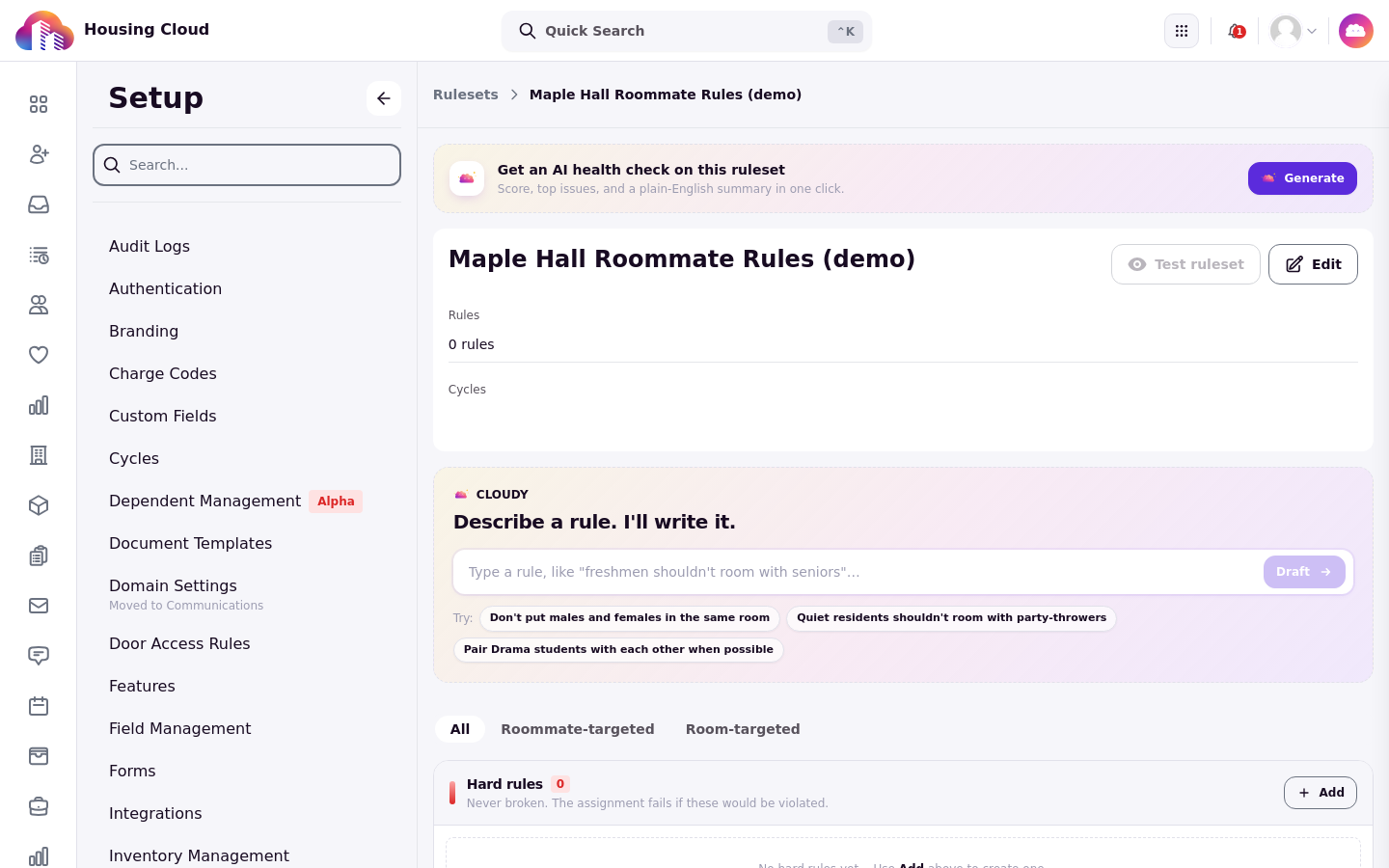Select the All rules tab
This screenshot has width=1389, height=868.
(x=460, y=729)
